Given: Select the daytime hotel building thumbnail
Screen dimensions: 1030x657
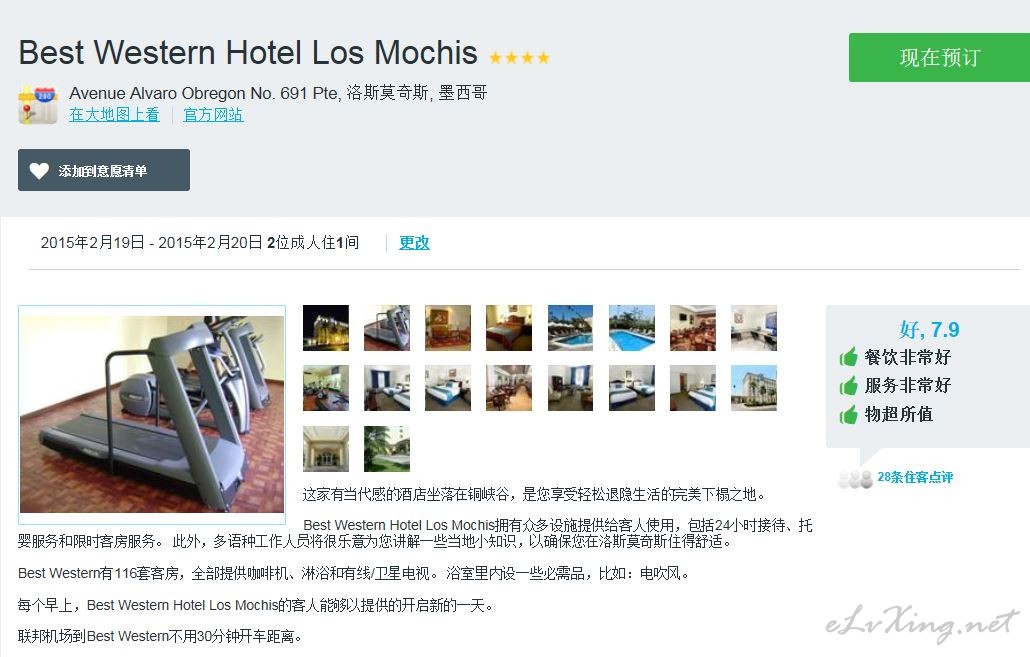Looking at the screenshot, I should [x=753, y=388].
